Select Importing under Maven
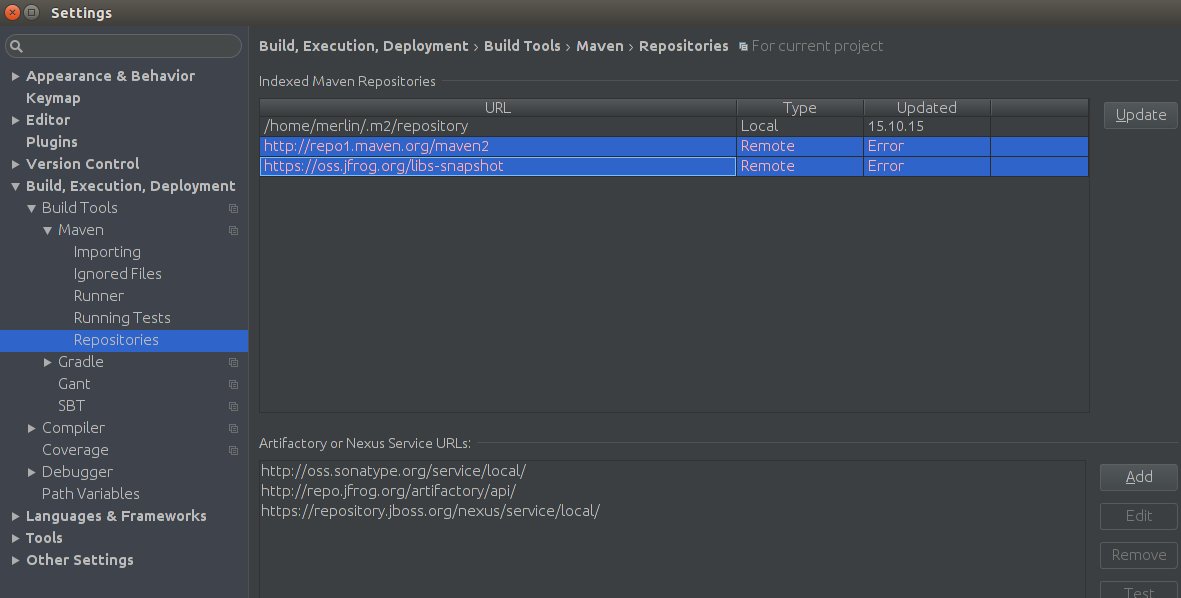The width and height of the screenshot is (1181, 598). coord(107,252)
